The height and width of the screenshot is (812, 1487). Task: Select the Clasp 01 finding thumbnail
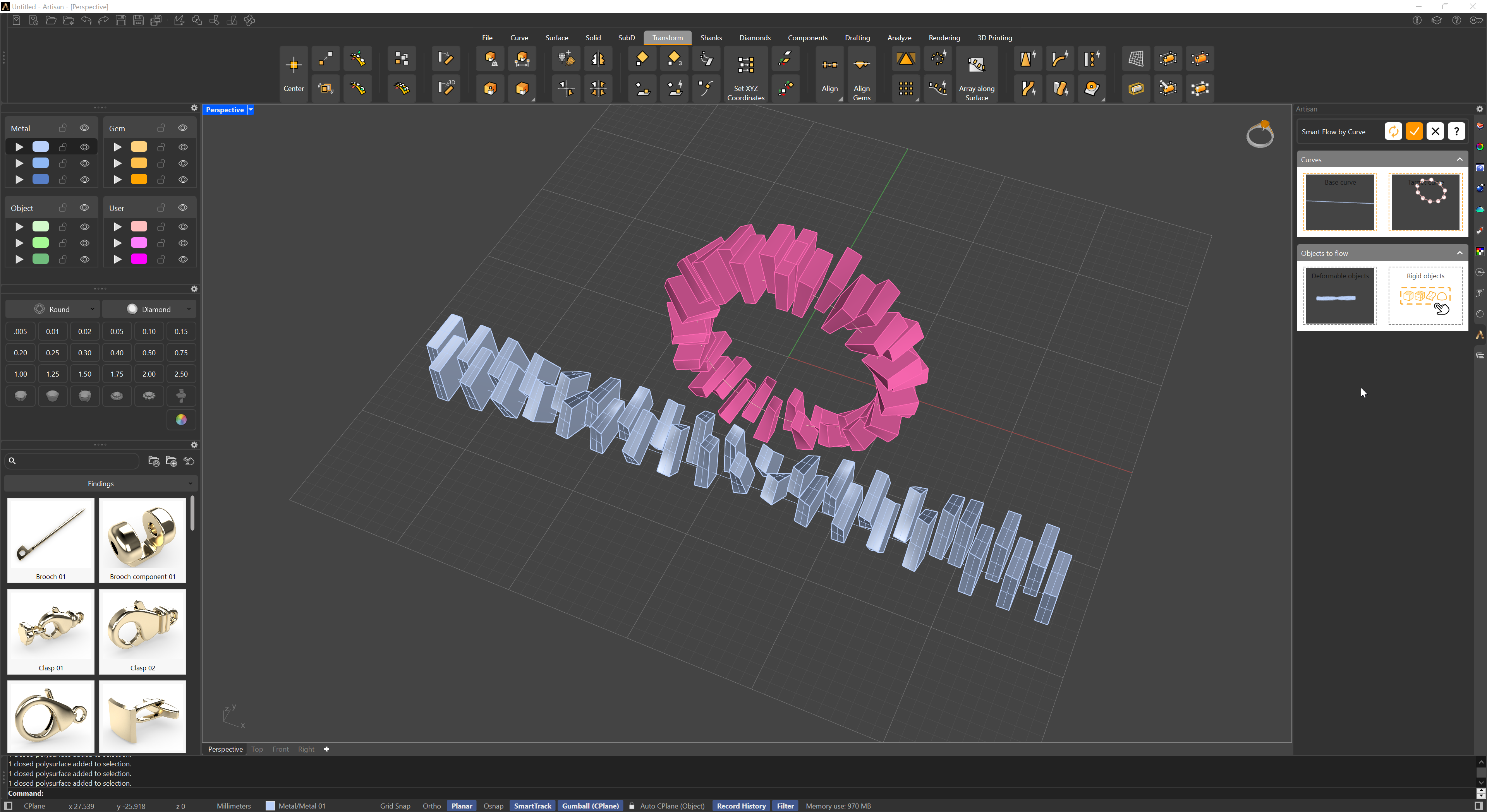[51, 631]
